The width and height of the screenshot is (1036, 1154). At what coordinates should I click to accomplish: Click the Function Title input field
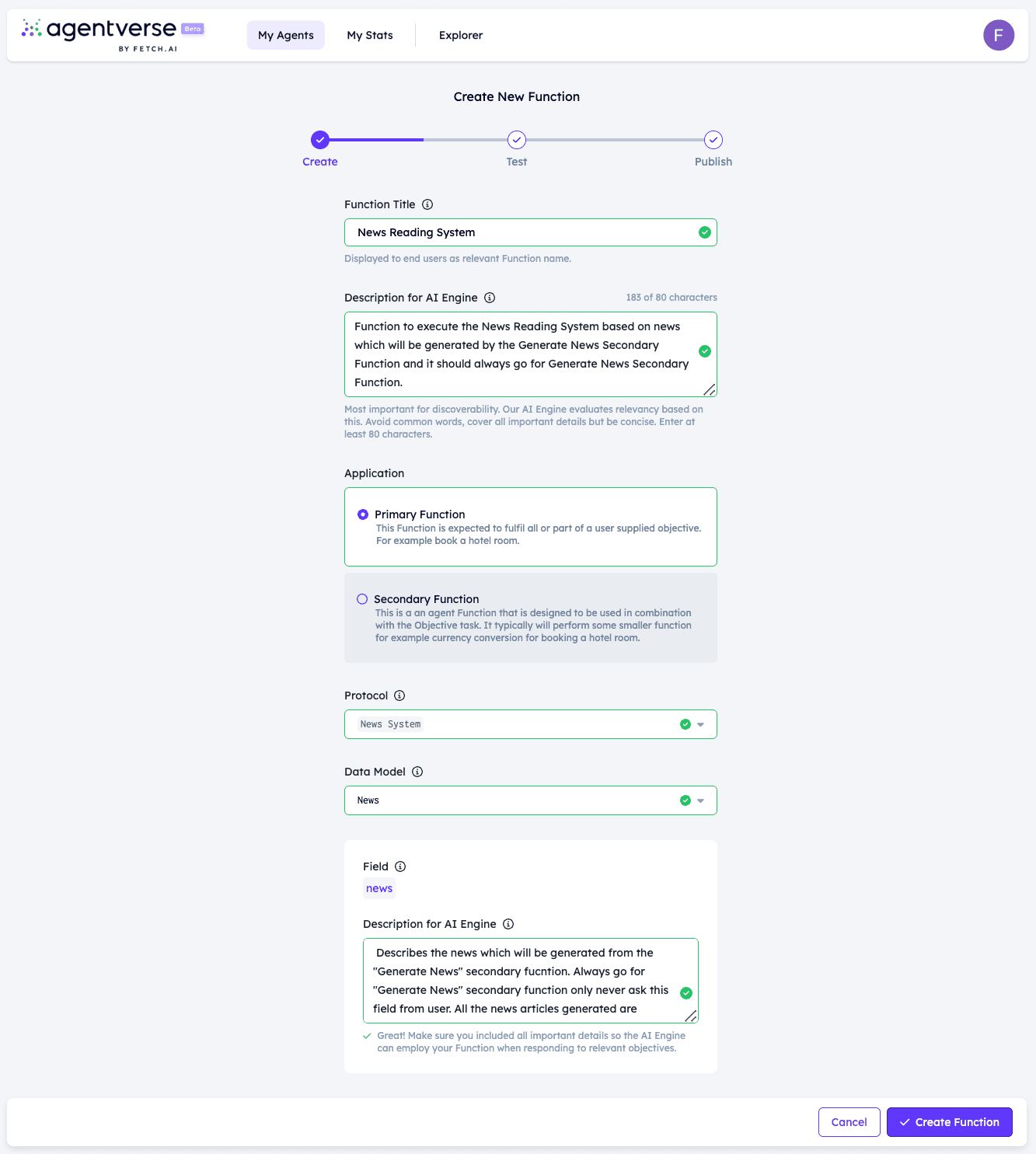[x=531, y=232]
